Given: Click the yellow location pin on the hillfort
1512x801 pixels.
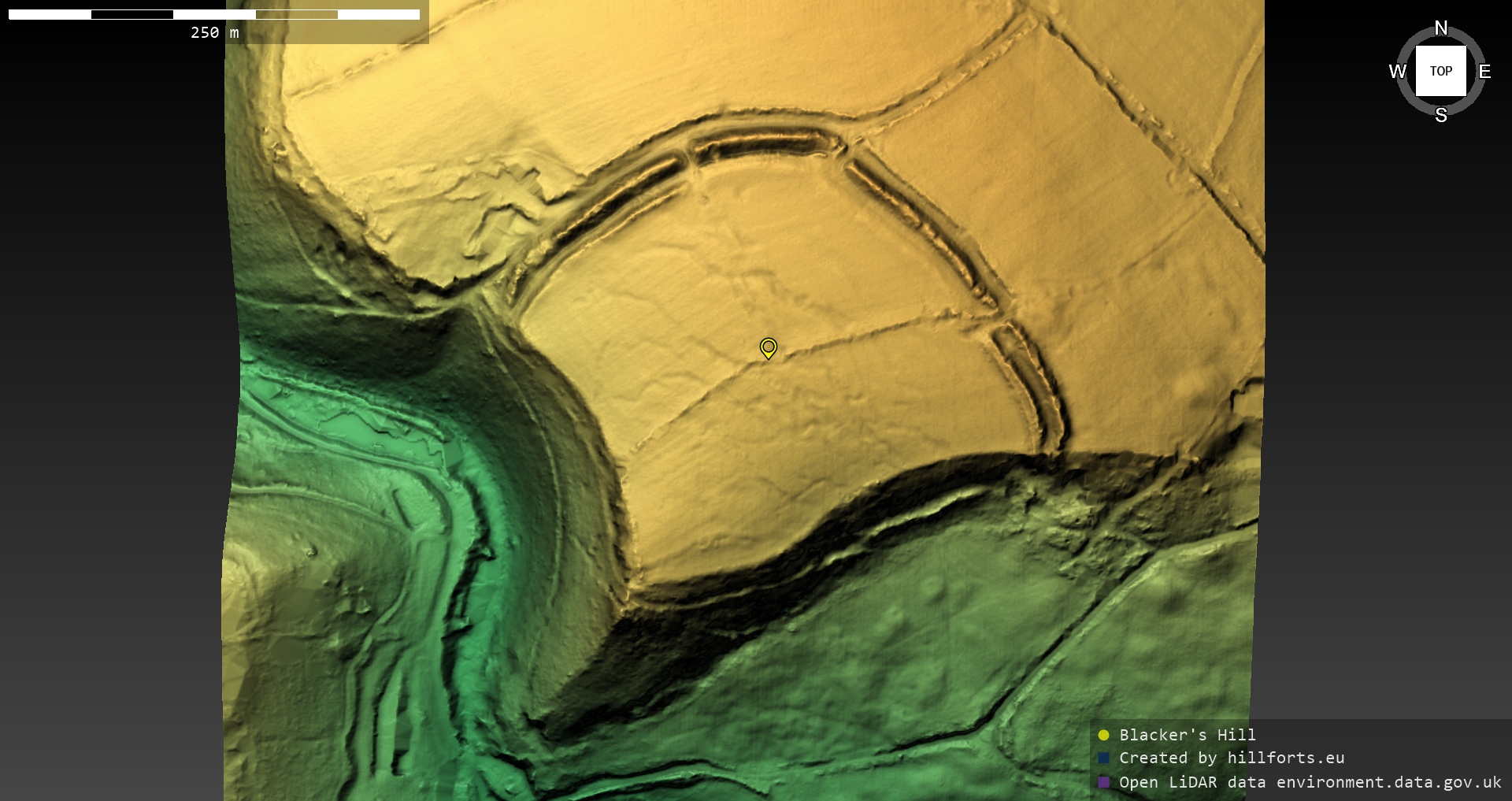Looking at the screenshot, I should [x=768, y=347].
